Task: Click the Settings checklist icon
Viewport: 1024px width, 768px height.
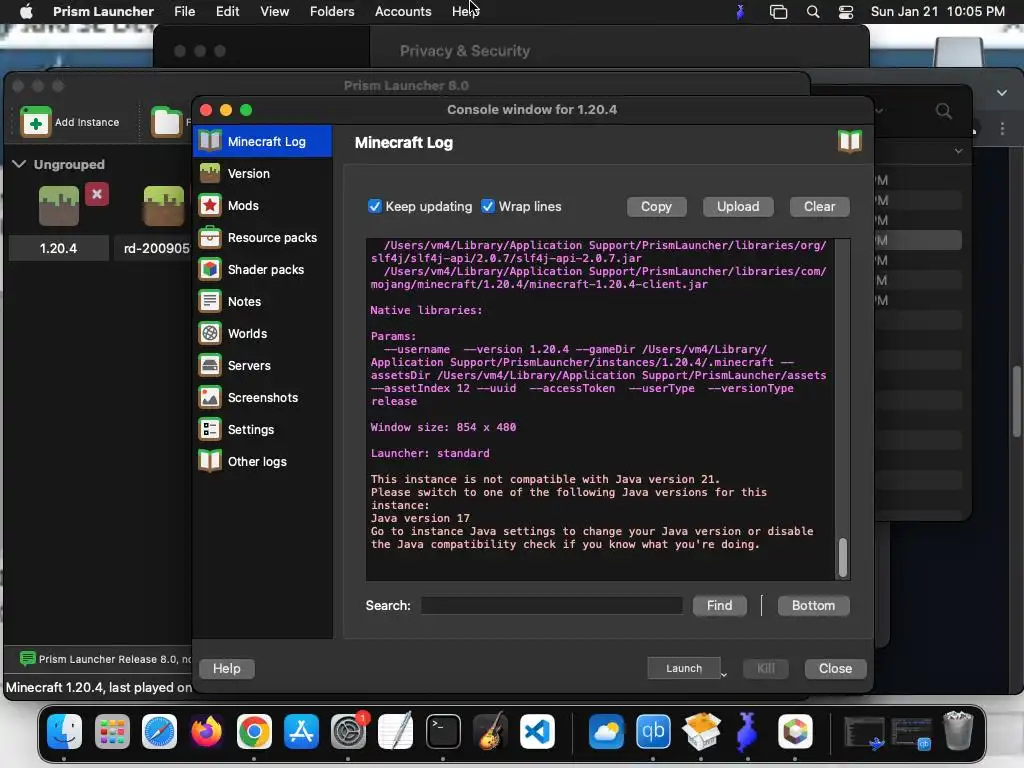Action: (x=210, y=429)
